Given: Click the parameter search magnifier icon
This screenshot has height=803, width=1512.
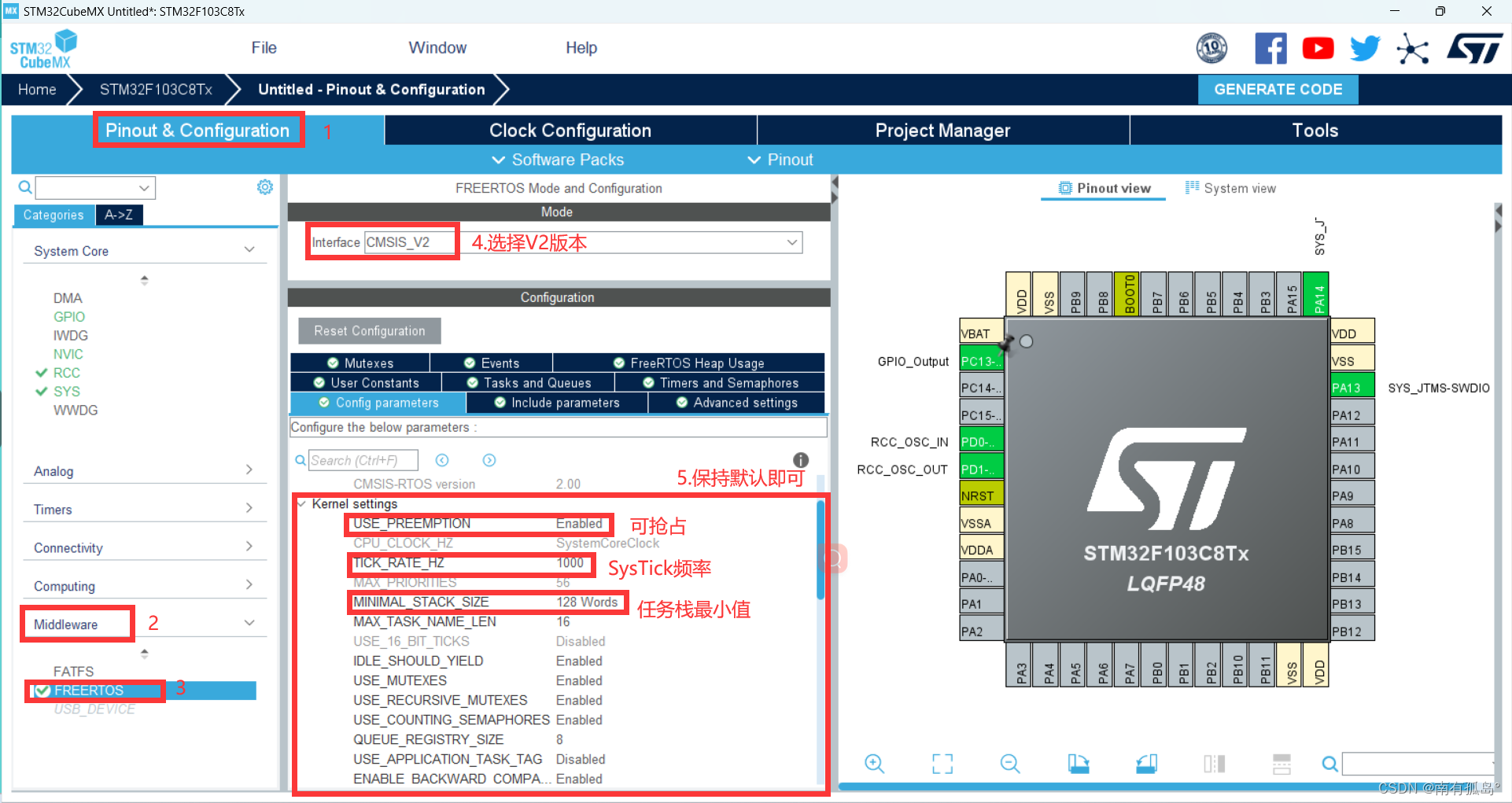Looking at the screenshot, I should coord(301,460).
